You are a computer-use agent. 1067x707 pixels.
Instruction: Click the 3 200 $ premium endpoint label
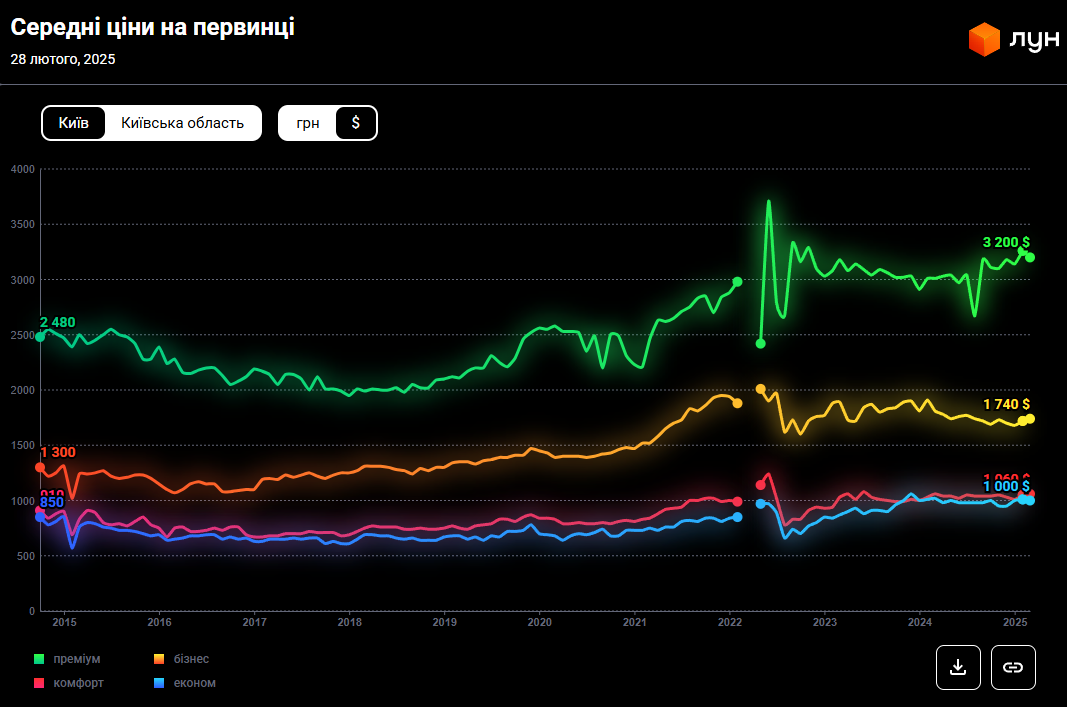click(1005, 242)
